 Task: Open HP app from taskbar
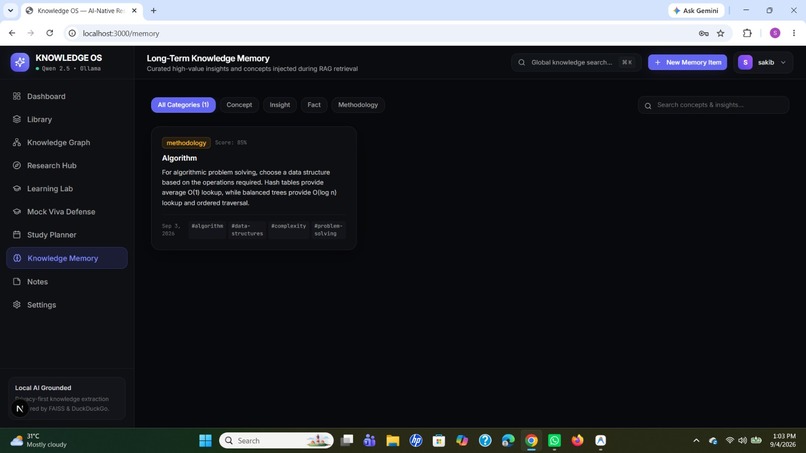pos(416,441)
